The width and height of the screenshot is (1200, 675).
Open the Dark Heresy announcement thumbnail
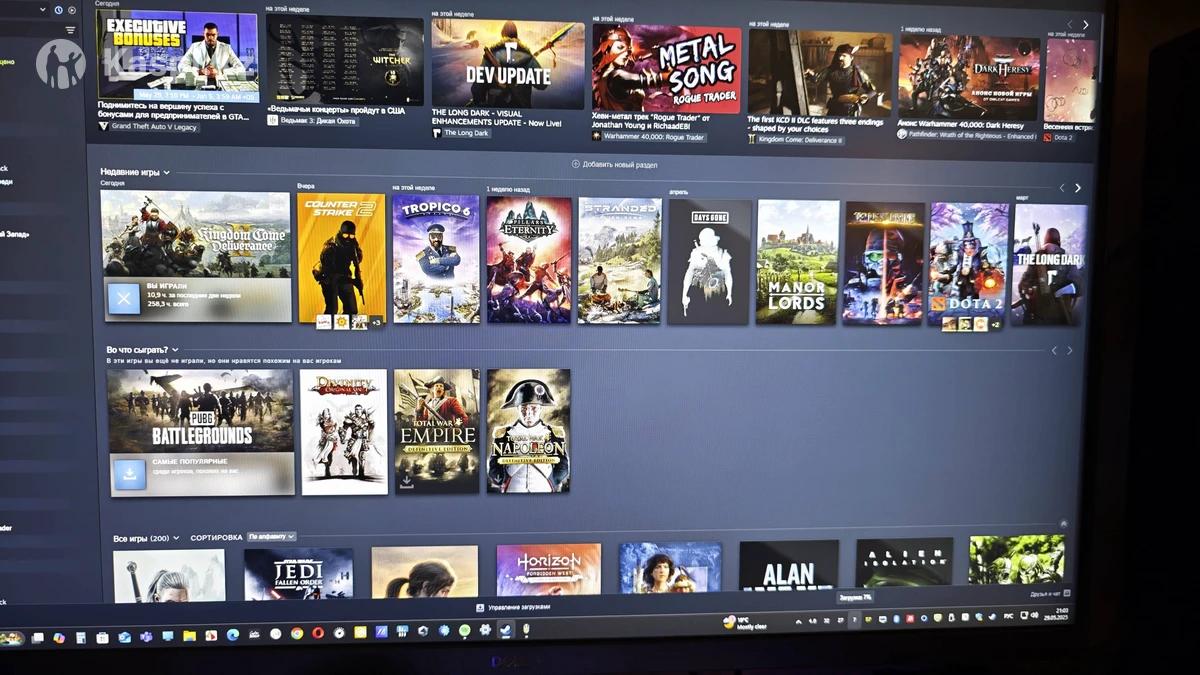pos(969,77)
